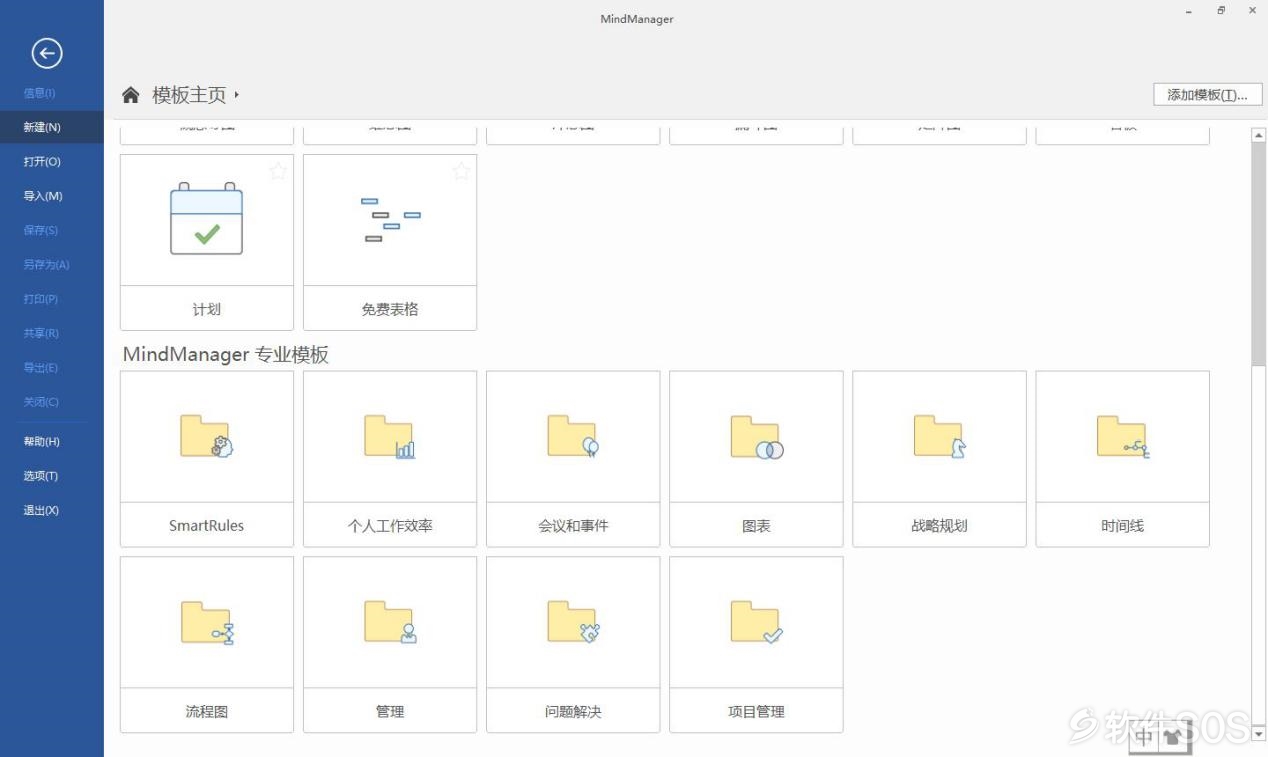
Task: Open the 计划 calendar template icon
Action: [x=207, y=219]
